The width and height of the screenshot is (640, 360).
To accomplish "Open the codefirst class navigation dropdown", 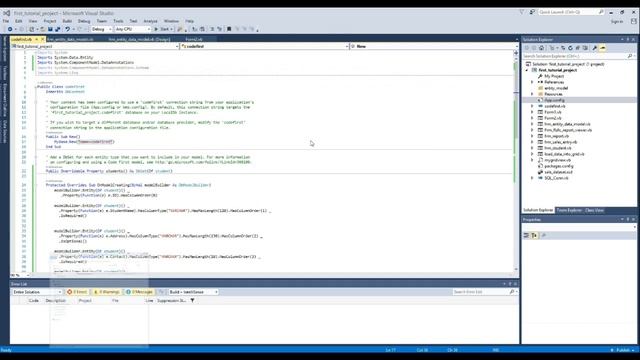I will coord(264,47).
